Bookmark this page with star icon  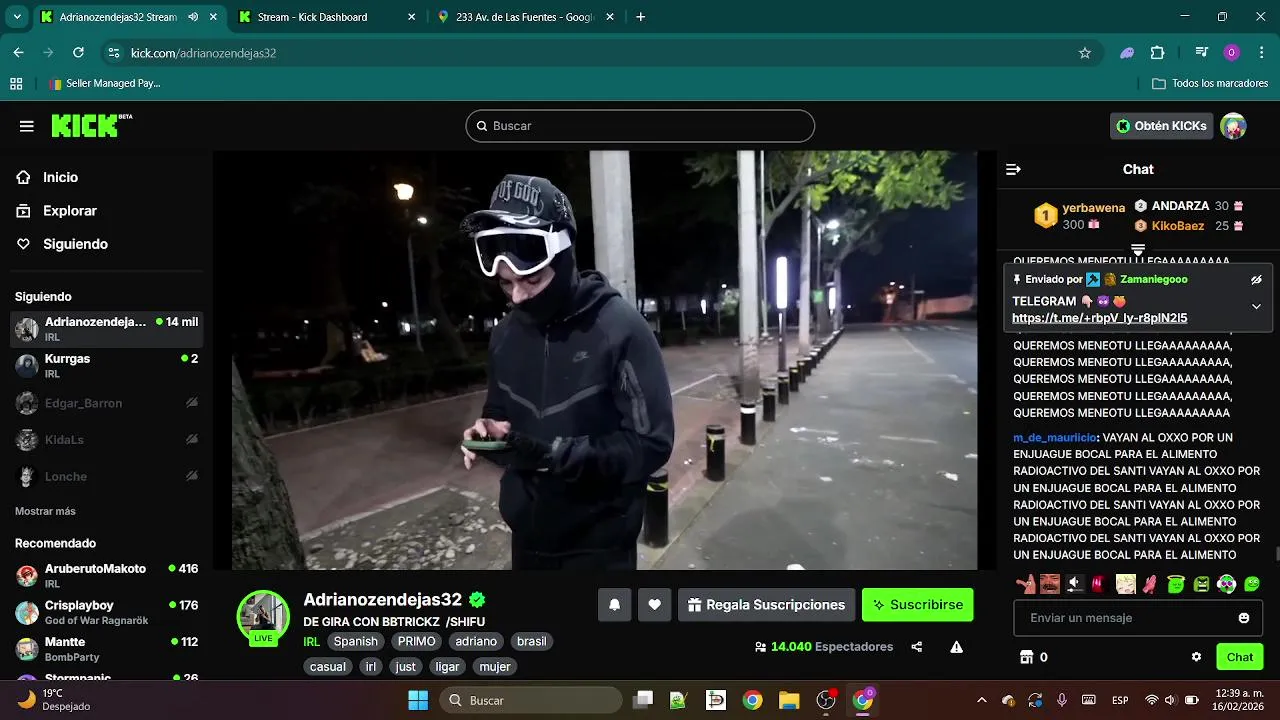coord(1084,53)
